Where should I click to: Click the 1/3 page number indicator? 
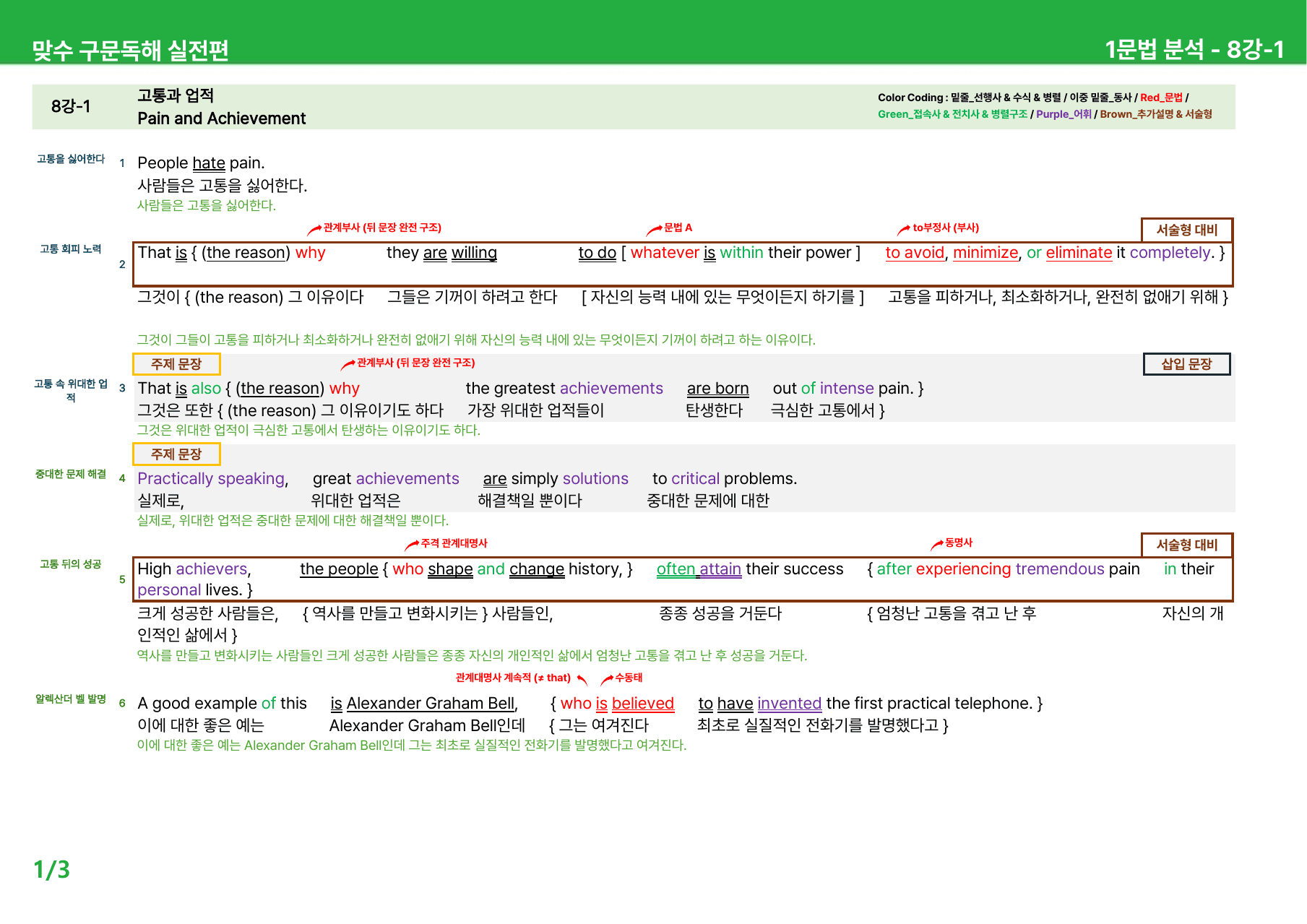[x=52, y=869]
